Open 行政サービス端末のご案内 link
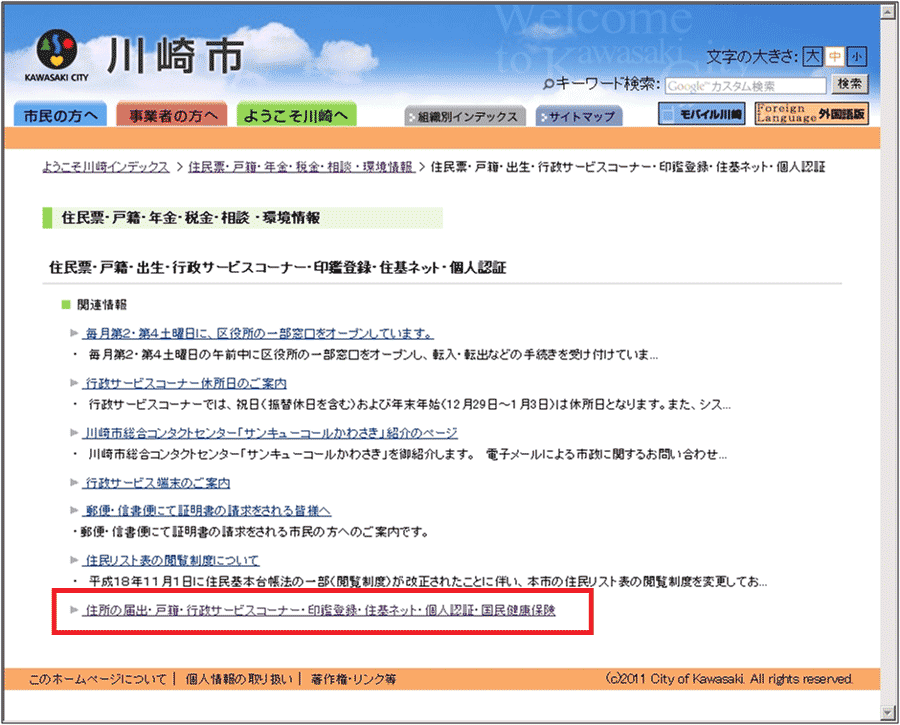 click(x=158, y=483)
